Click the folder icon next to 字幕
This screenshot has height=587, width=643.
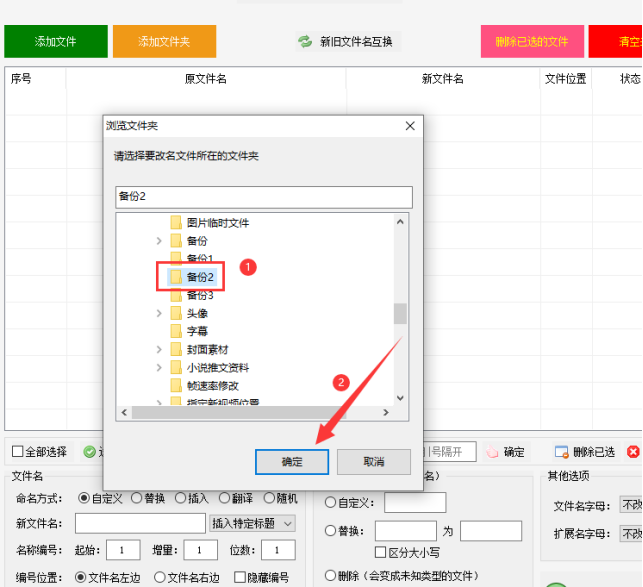(x=176, y=331)
